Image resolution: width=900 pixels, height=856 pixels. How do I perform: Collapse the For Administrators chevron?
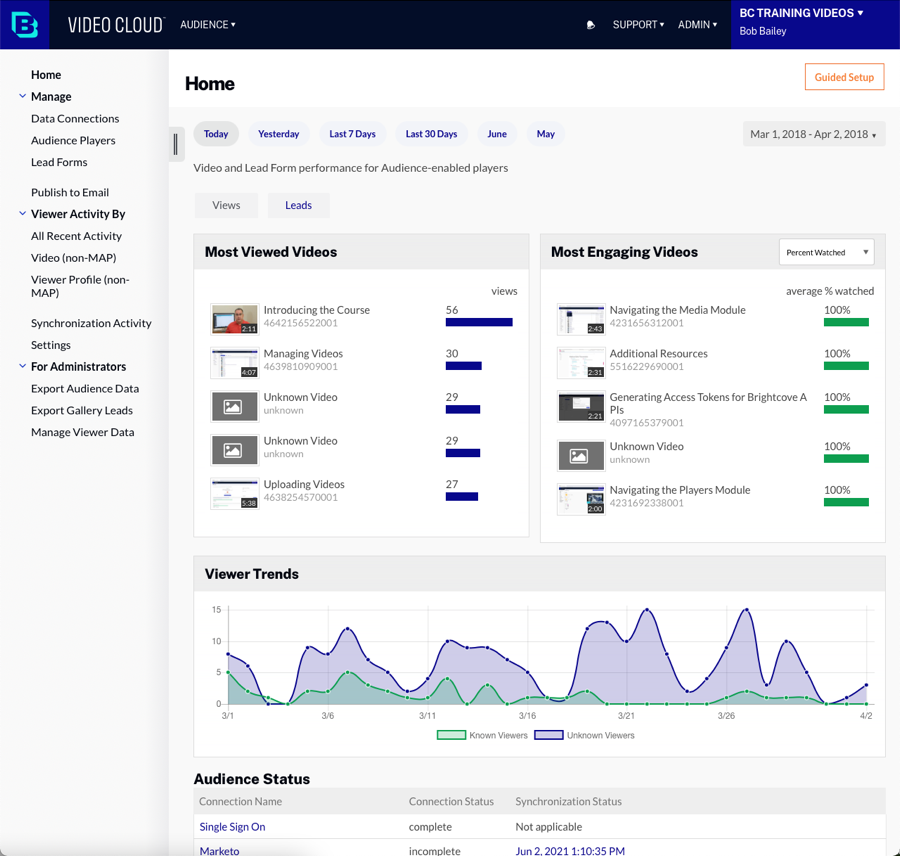coord(22,366)
